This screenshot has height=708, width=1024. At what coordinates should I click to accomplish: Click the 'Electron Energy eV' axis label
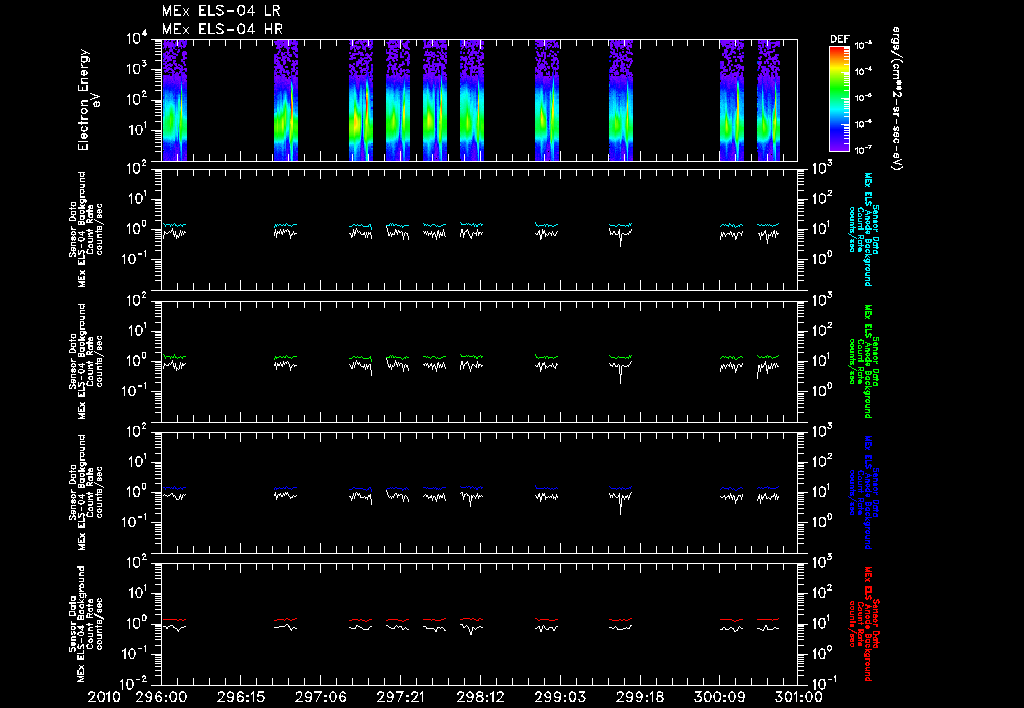point(88,99)
